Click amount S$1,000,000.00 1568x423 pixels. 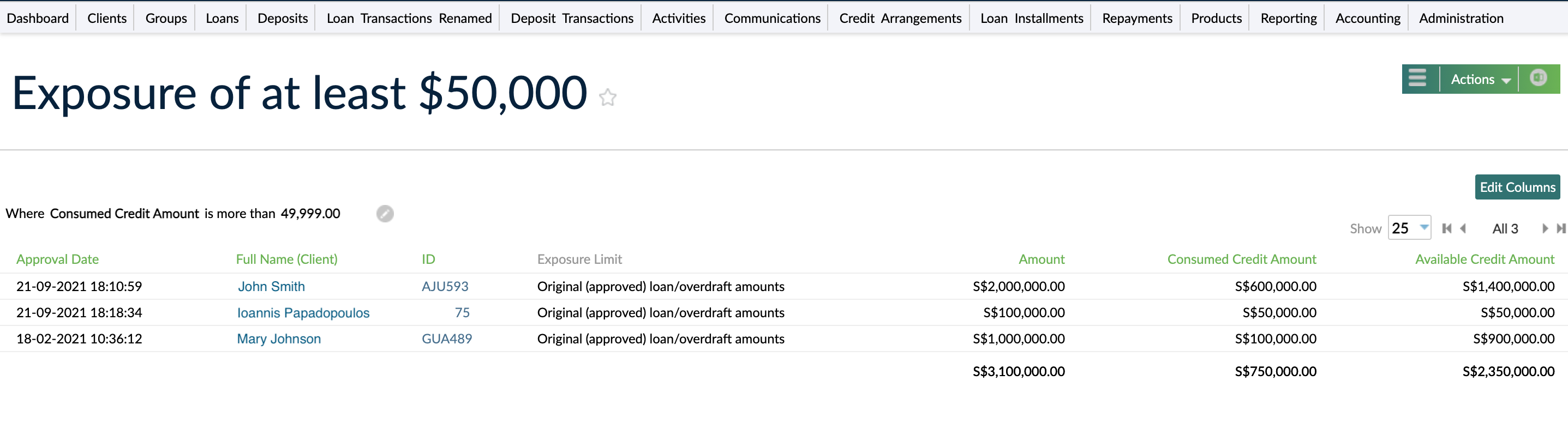[x=1019, y=339]
